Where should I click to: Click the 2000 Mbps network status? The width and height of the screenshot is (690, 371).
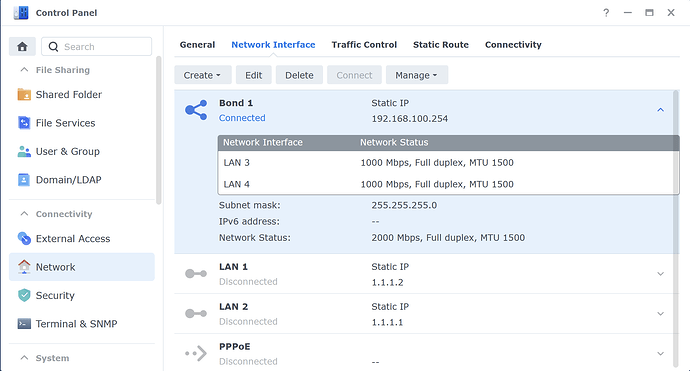[448, 238]
